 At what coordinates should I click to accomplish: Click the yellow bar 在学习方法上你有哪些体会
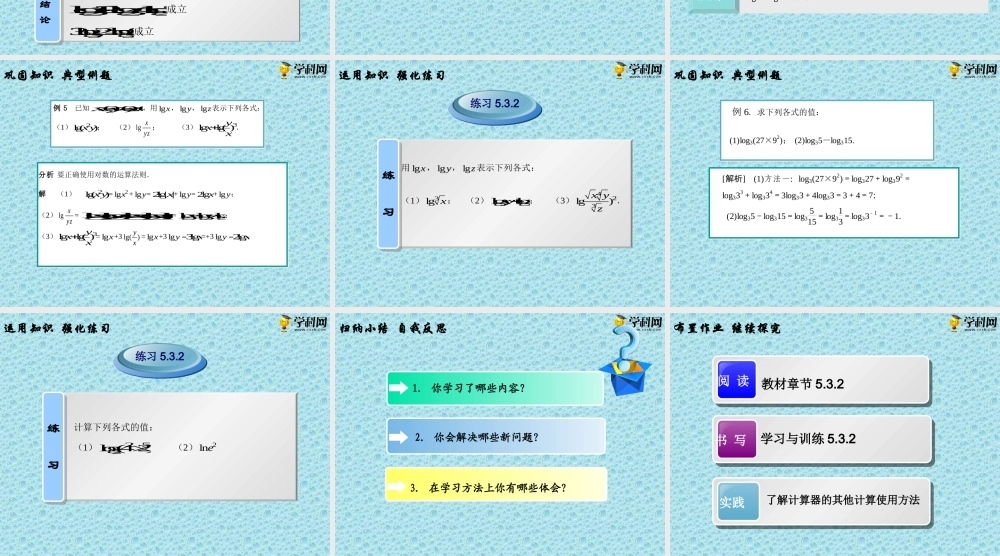[x=496, y=485]
